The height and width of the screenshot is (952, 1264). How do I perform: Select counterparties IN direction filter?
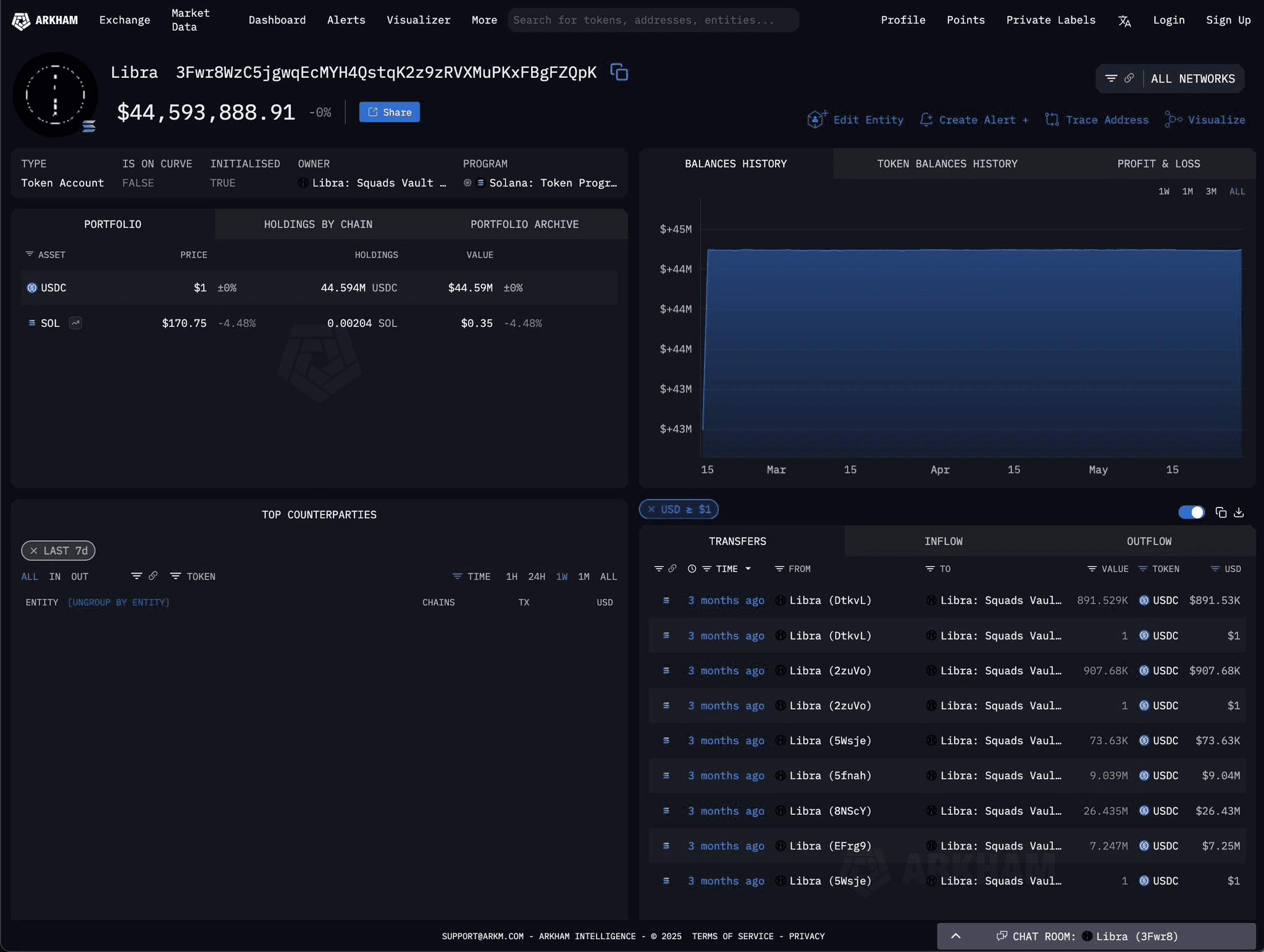point(55,577)
